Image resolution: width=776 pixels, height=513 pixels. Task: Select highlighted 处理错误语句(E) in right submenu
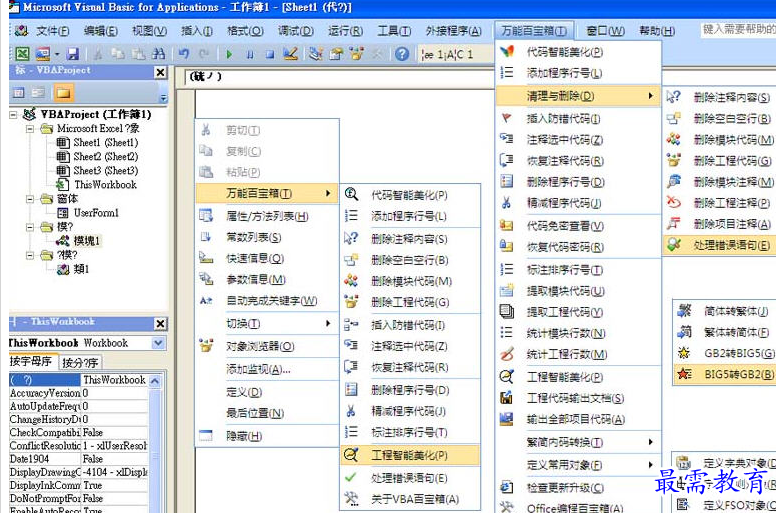point(720,245)
